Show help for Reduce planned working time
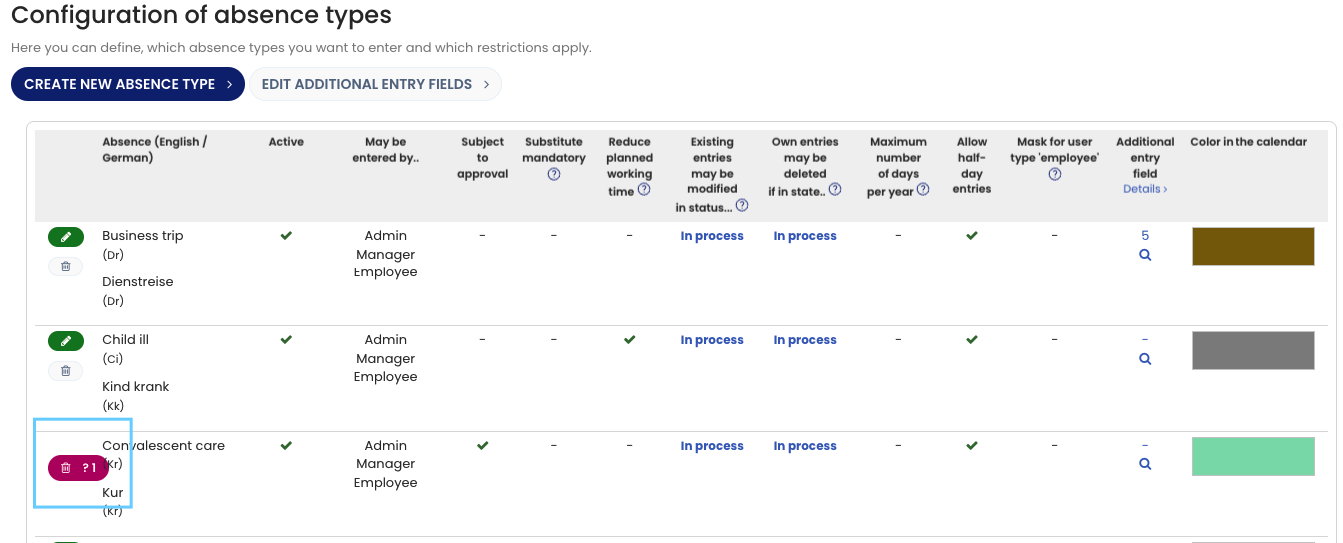The width and height of the screenshot is (1343, 543). [x=644, y=190]
